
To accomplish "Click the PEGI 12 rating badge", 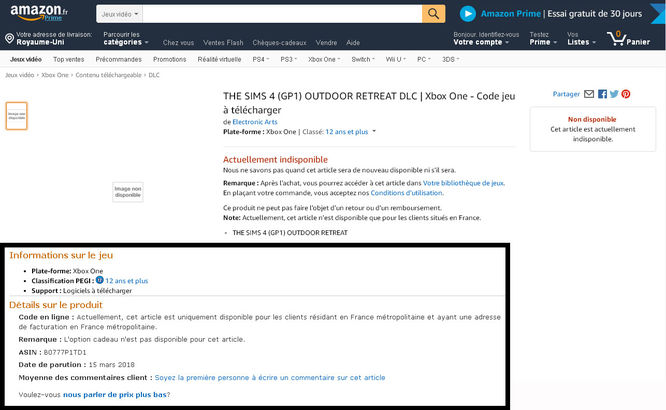I will tap(99, 280).
